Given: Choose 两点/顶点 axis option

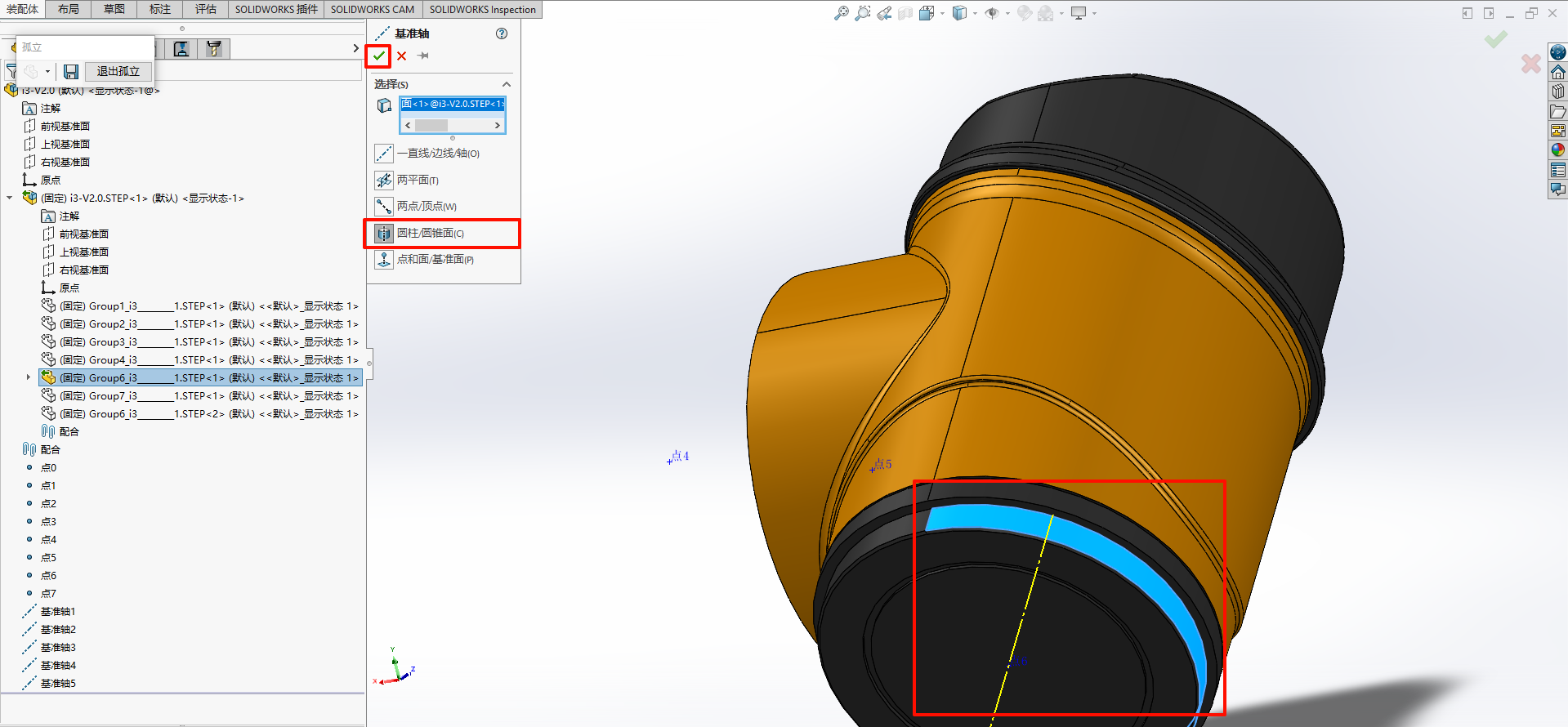Looking at the screenshot, I should pos(416,206).
